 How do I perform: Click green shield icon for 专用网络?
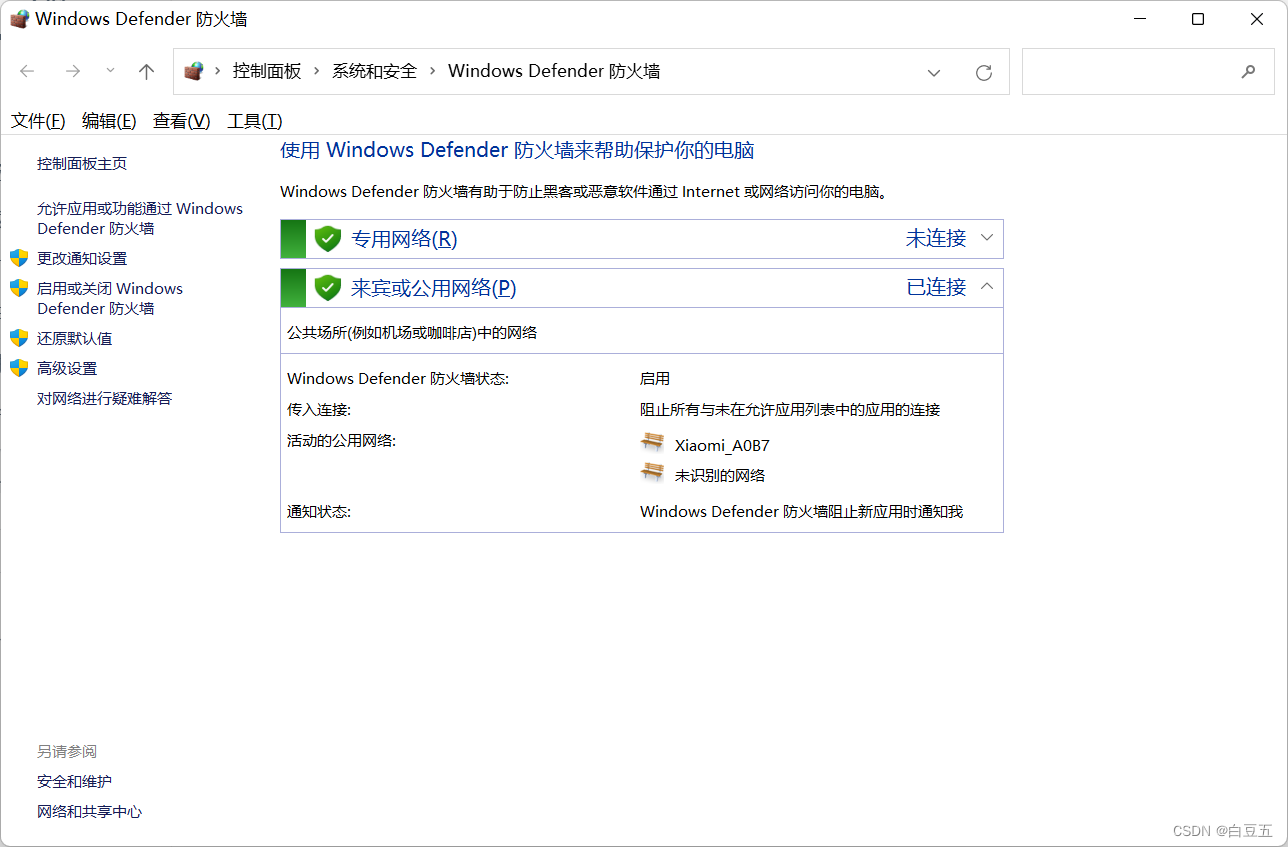point(328,239)
